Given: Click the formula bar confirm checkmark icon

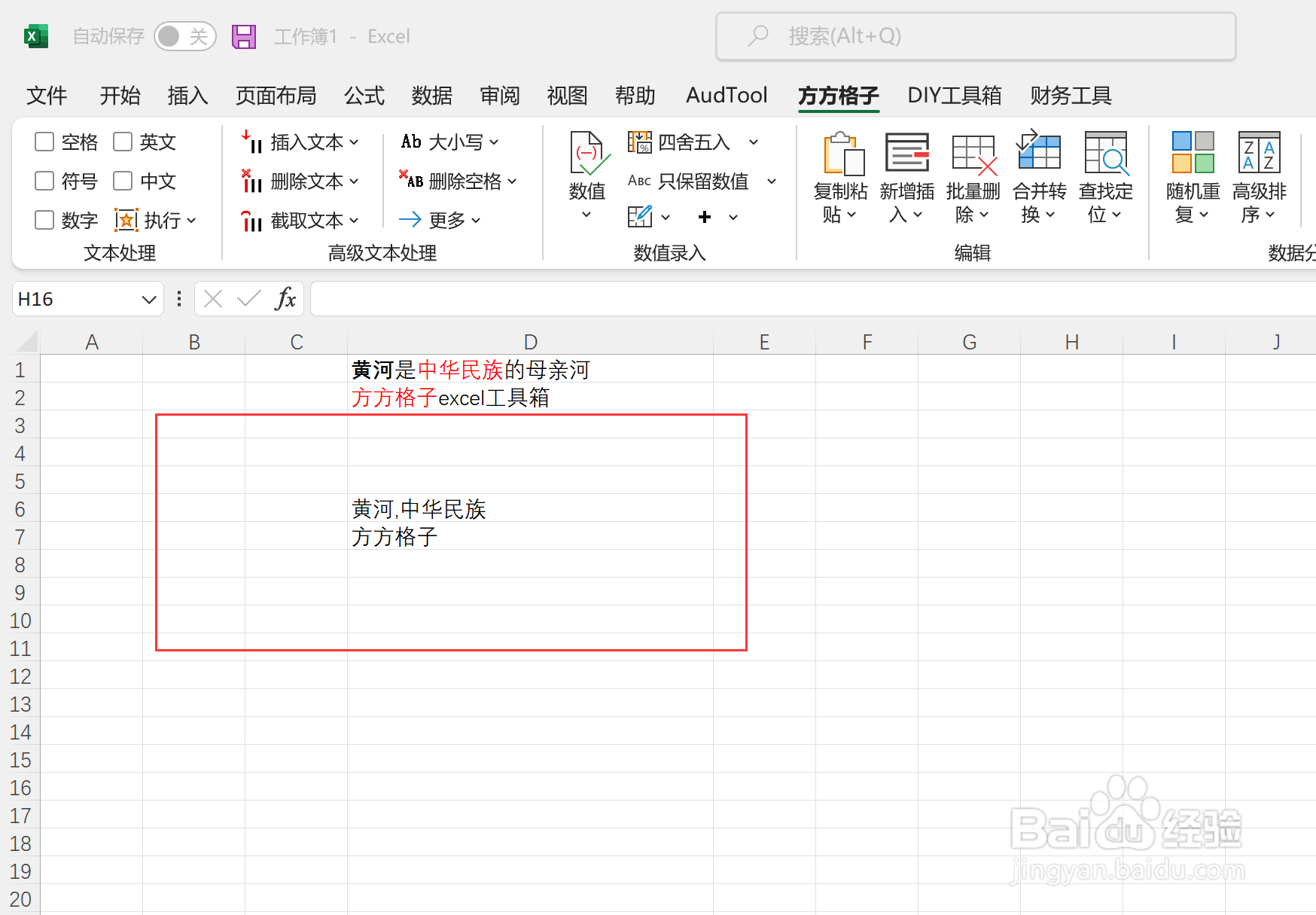Looking at the screenshot, I should pos(248,299).
